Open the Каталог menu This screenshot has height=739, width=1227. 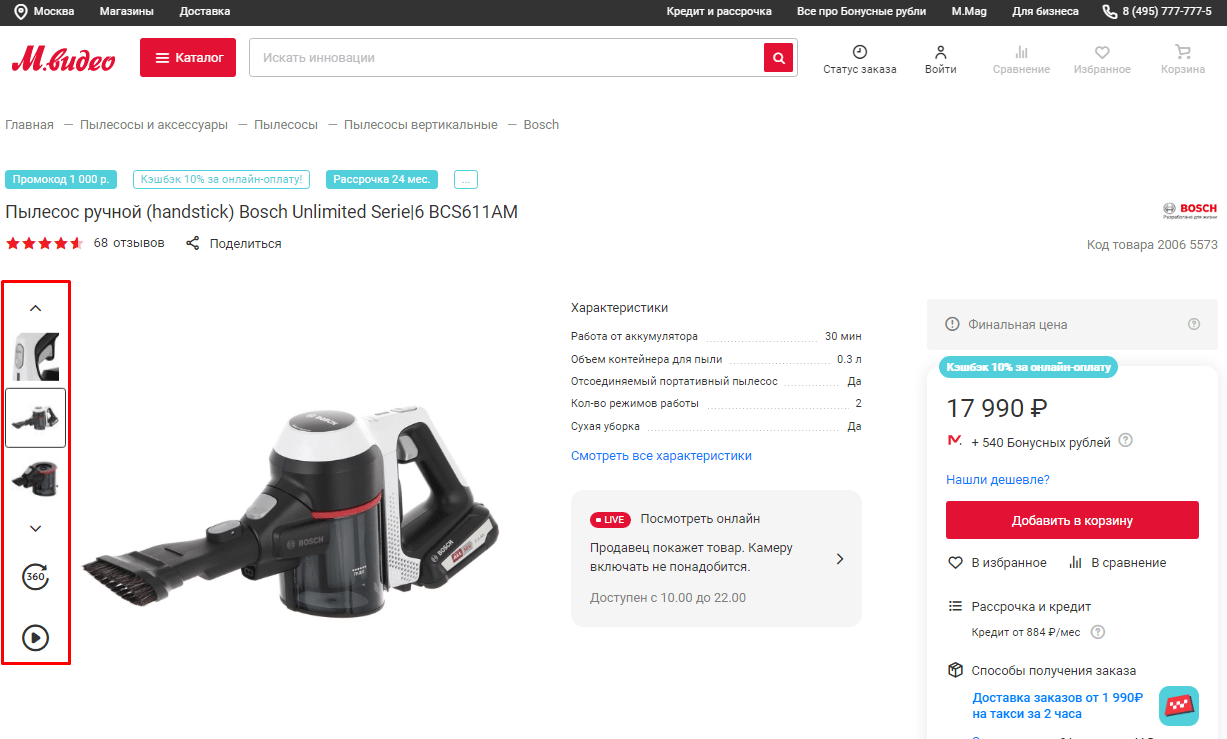[x=188, y=58]
